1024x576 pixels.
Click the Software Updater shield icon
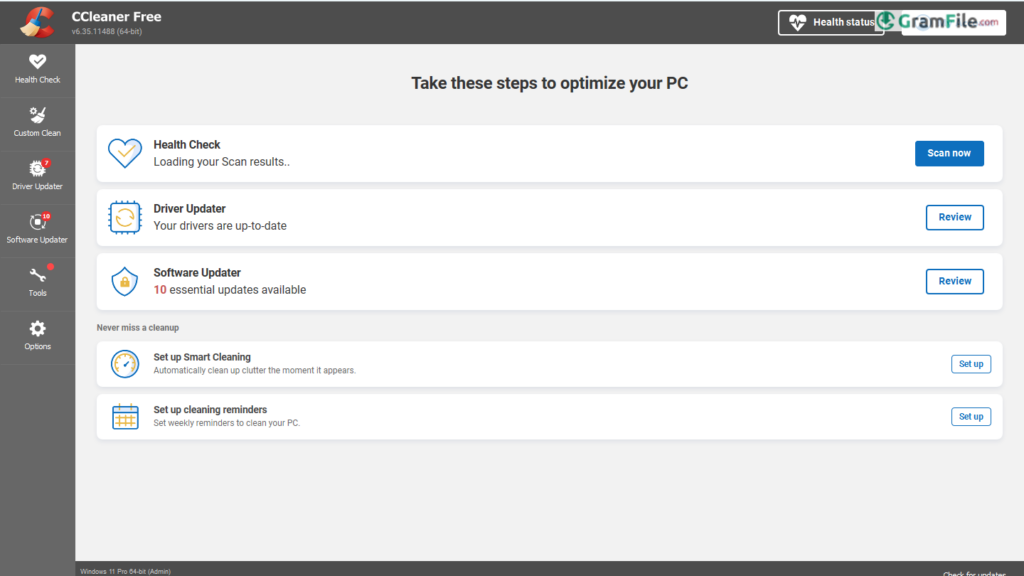click(125, 281)
